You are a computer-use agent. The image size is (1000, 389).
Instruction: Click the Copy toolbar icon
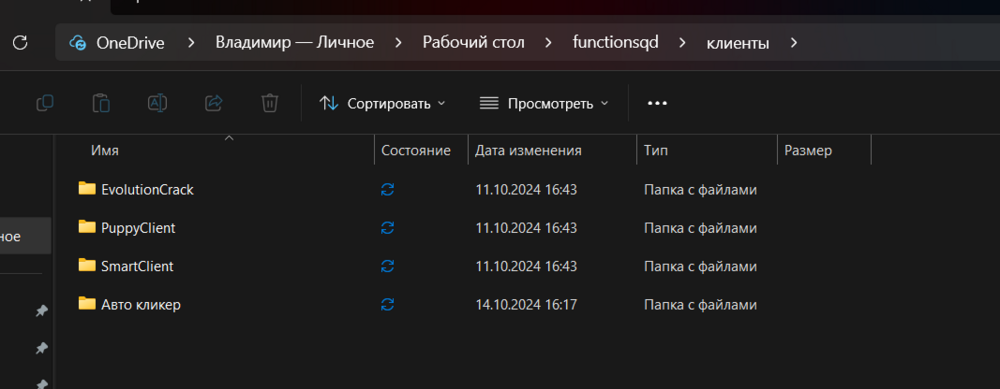pyautogui.click(x=45, y=103)
